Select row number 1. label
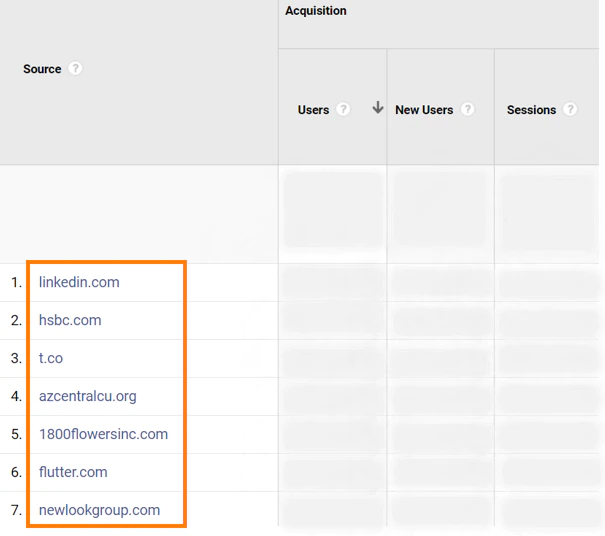The image size is (605, 536). (x=17, y=282)
